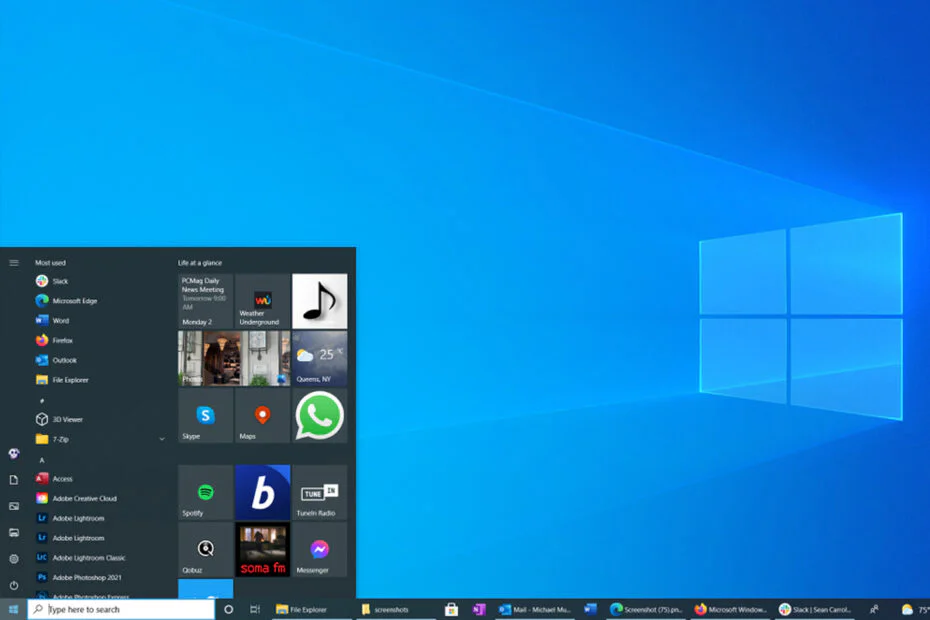
Task: Open the Qobuz tile
Action: click(x=205, y=549)
